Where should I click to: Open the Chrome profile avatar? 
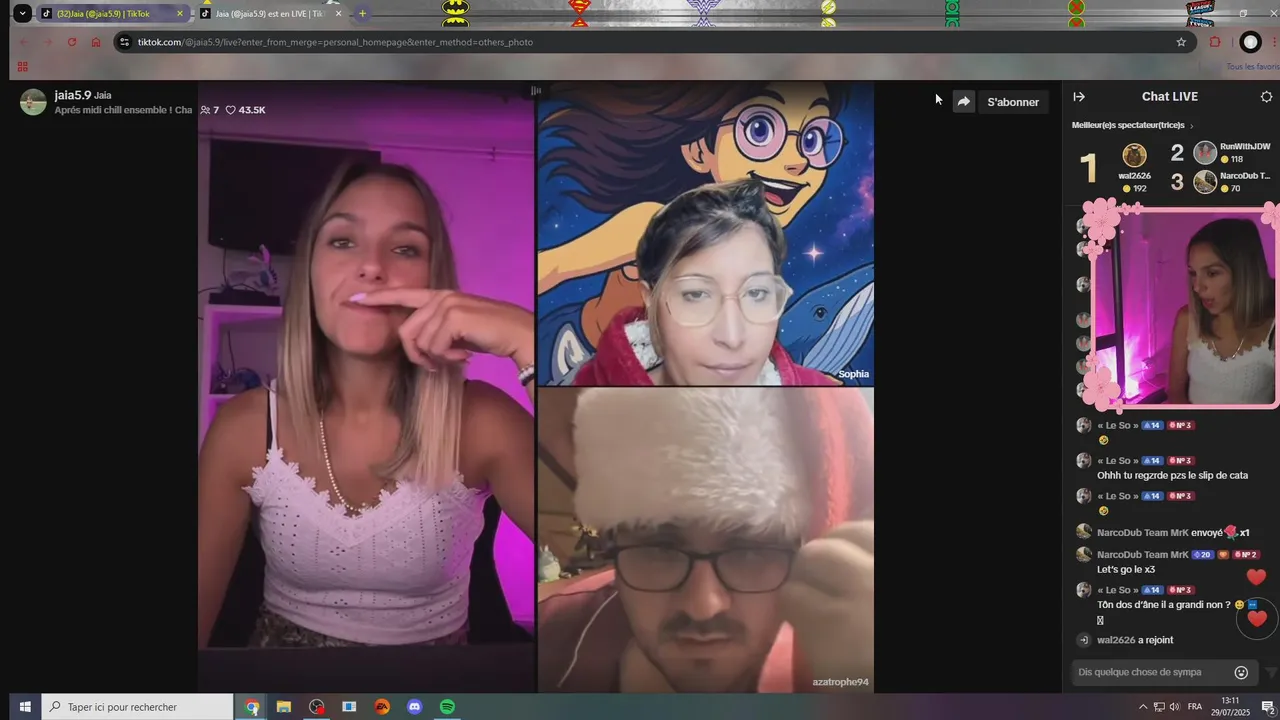(x=1250, y=42)
